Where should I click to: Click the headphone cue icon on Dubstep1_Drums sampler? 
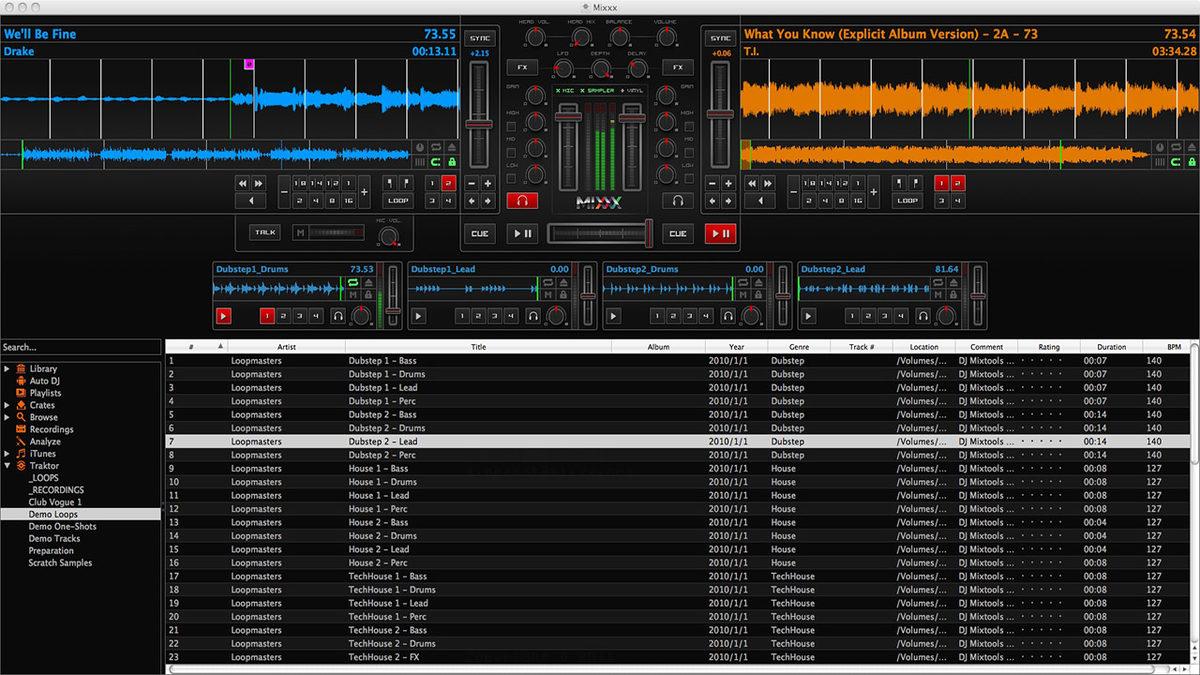[338, 317]
